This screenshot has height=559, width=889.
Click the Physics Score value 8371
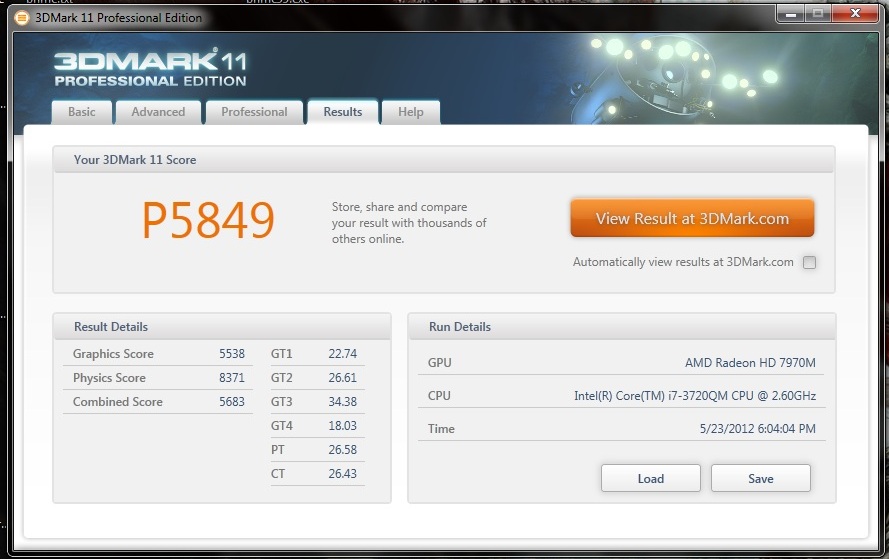click(x=232, y=378)
